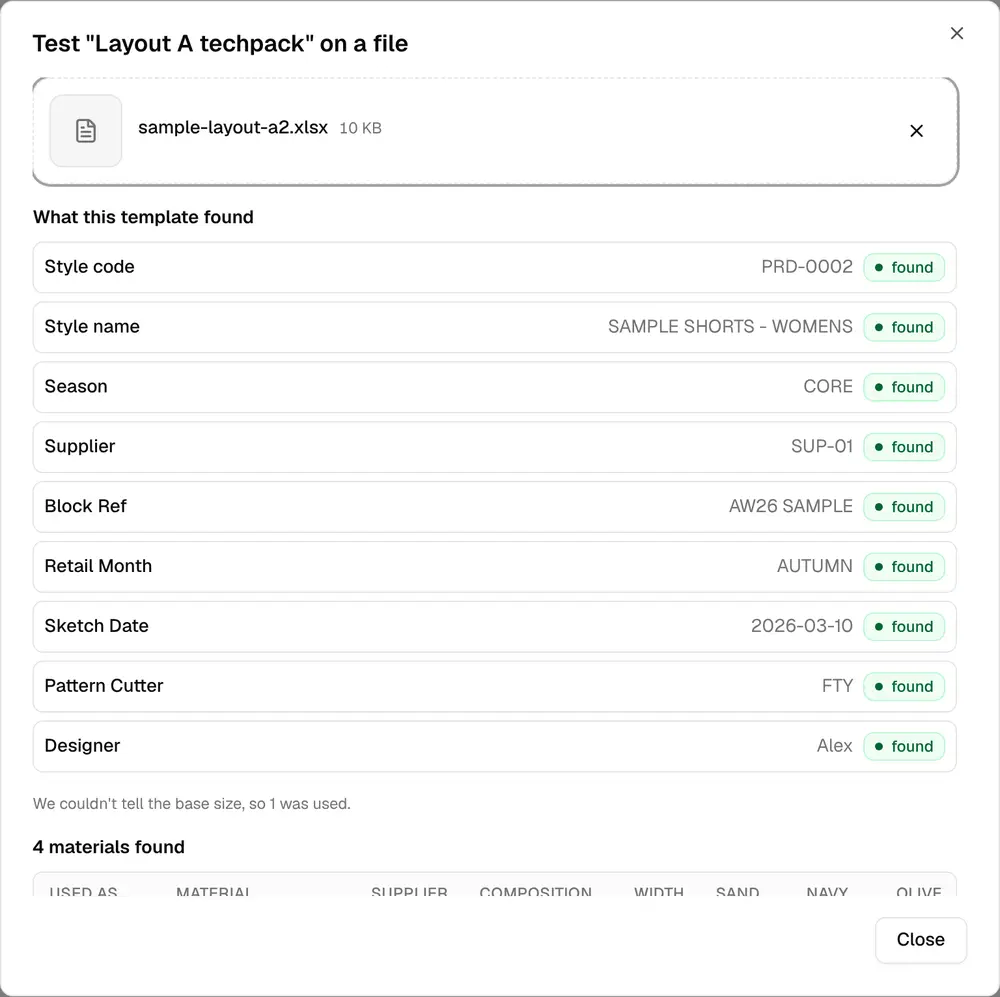Viewport: 1000px width, 997px height.
Task: Select the CORE season value
Action: (x=828, y=387)
